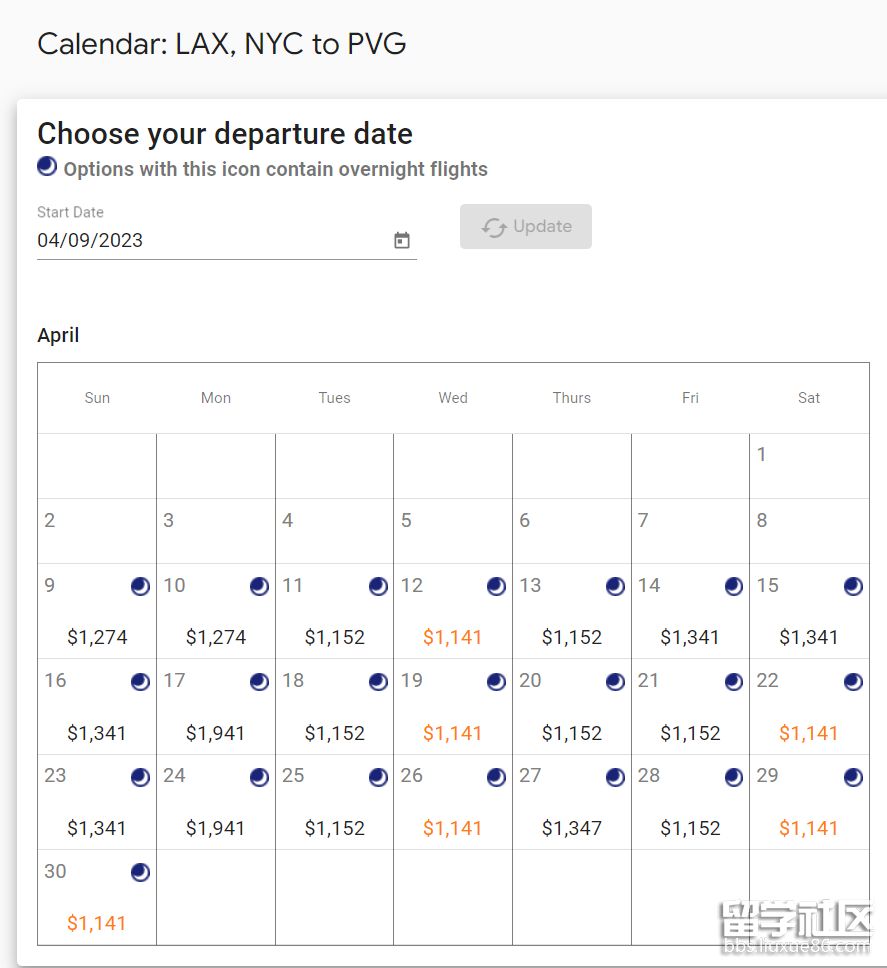Select the $1,141 fare on April 29
Screen dimensions: 887x968
point(809,828)
